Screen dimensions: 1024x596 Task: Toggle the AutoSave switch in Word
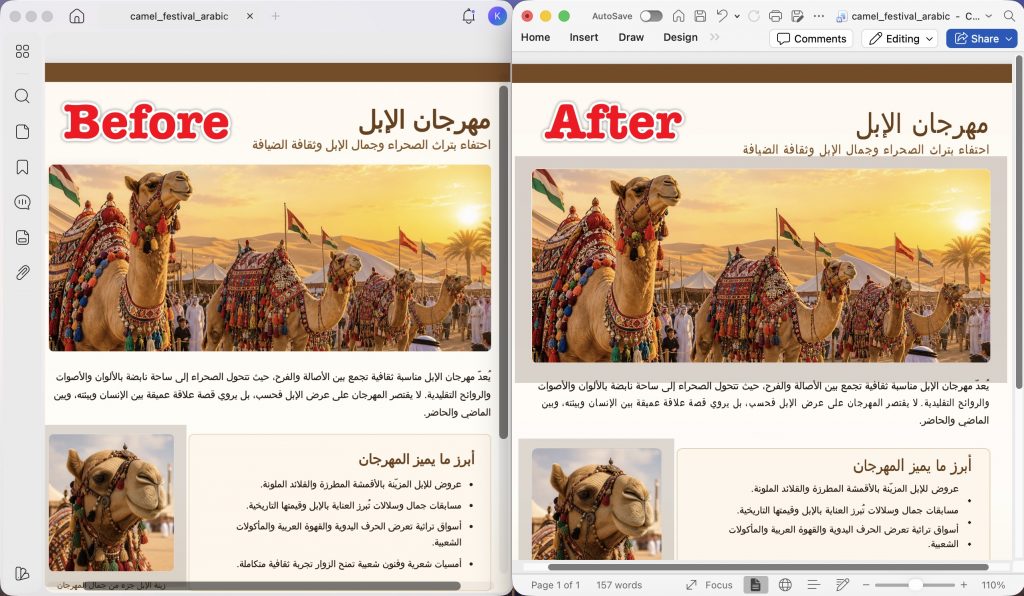point(651,16)
